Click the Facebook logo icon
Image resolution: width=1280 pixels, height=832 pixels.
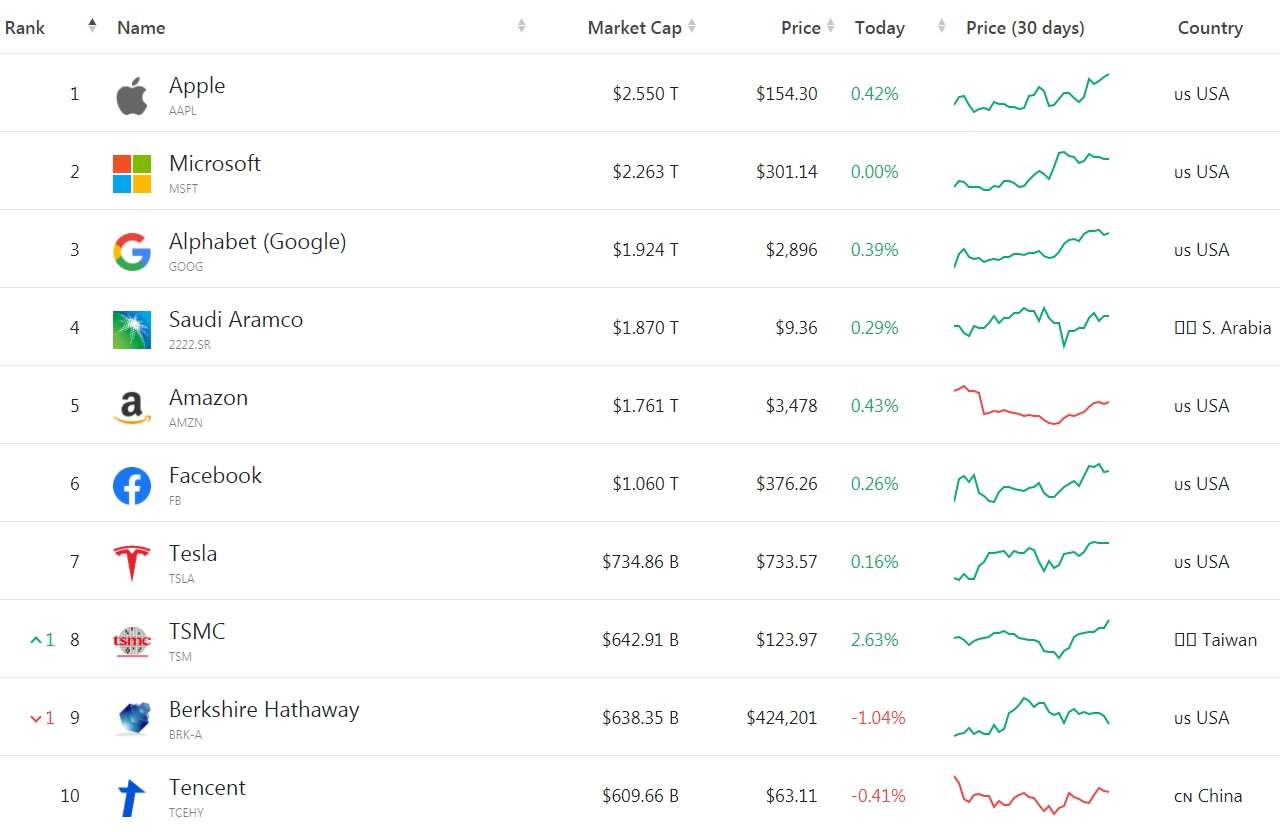click(132, 486)
